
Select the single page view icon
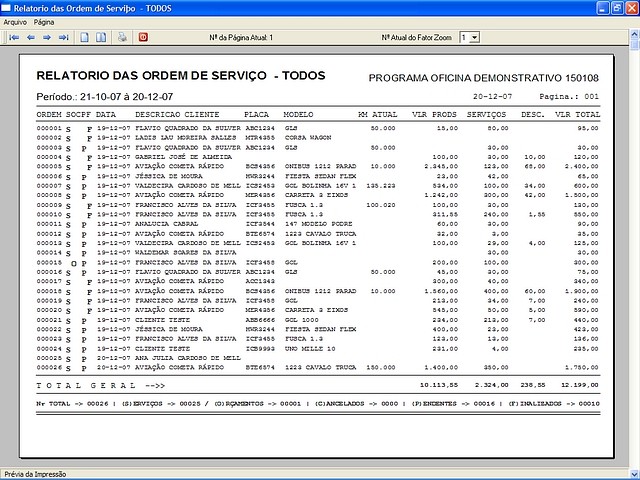[84, 38]
